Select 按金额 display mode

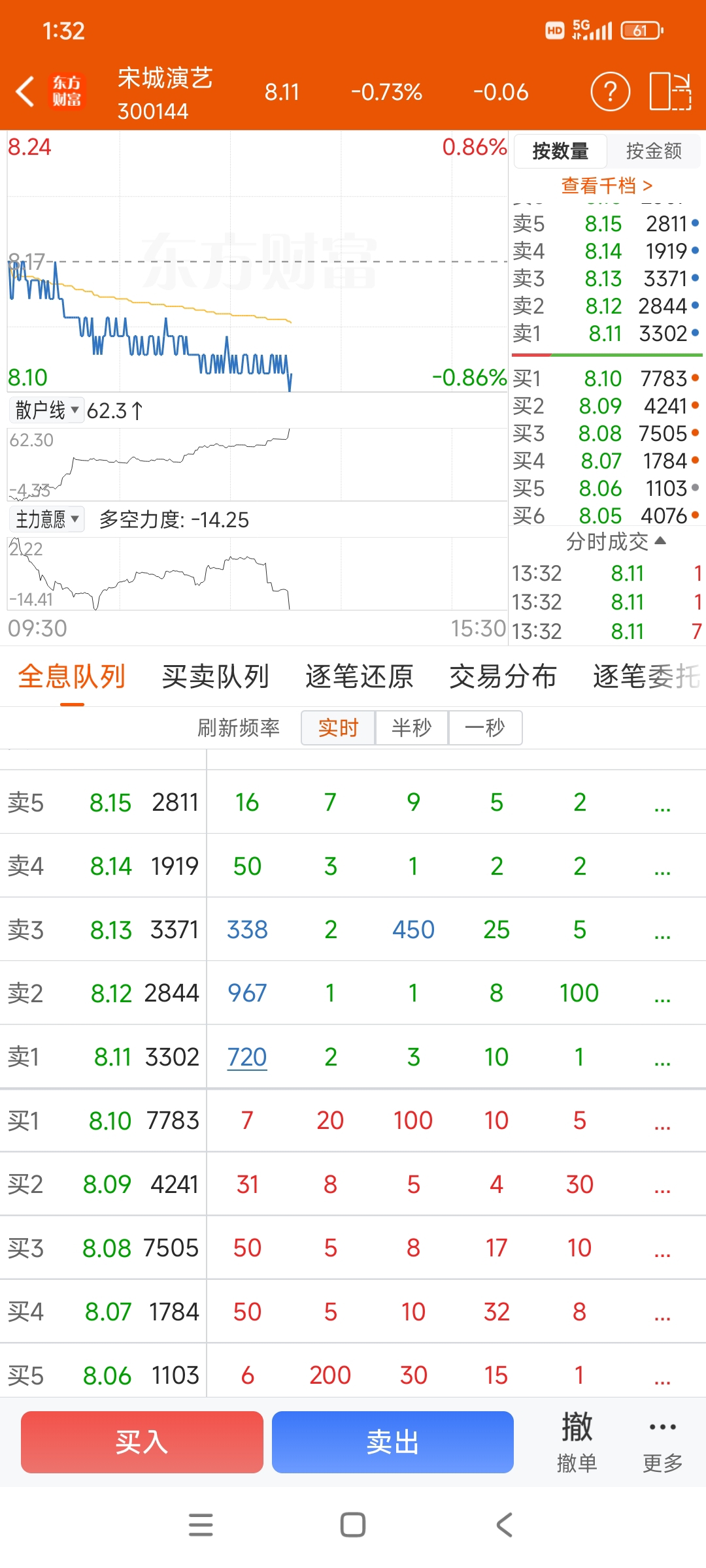pos(654,151)
